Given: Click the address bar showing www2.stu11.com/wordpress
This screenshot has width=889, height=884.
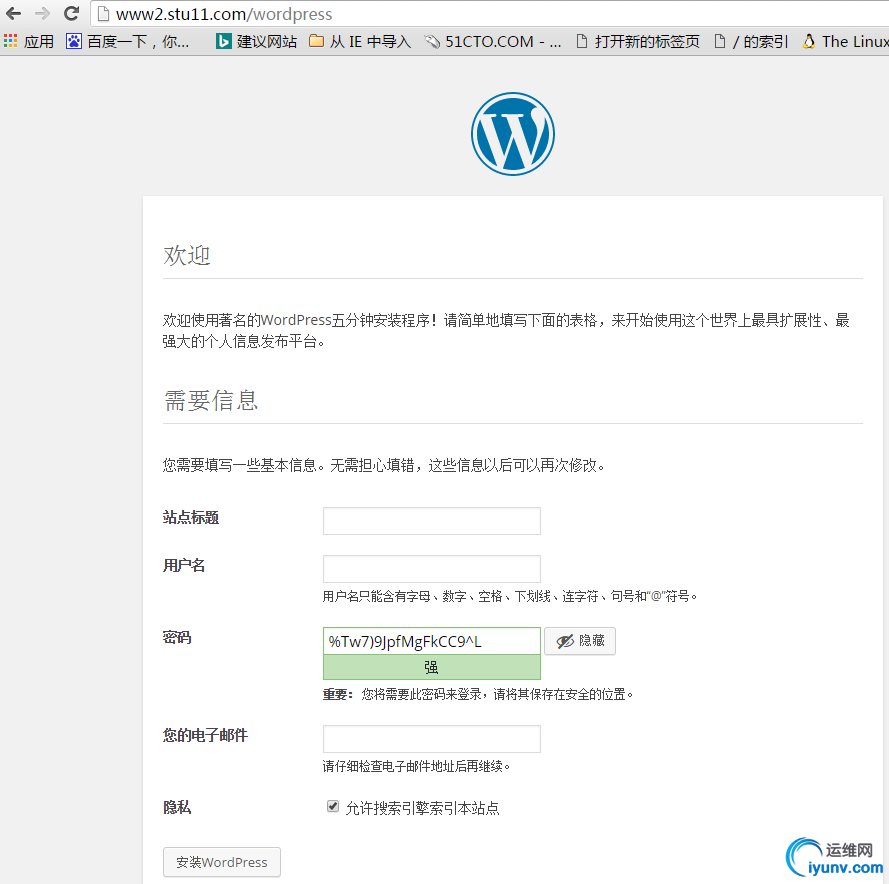Looking at the screenshot, I should (490, 14).
